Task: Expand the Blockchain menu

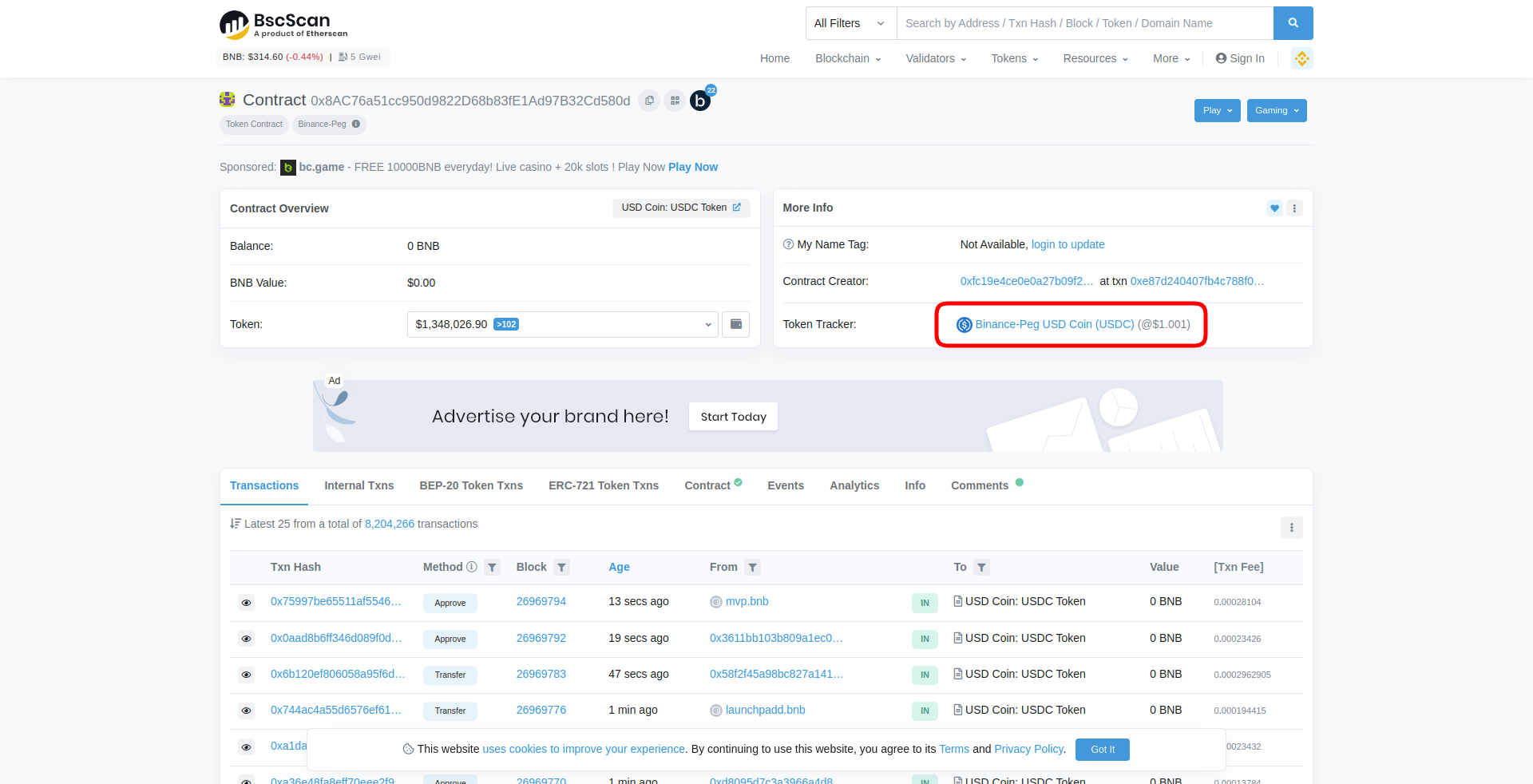Action: point(848,58)
